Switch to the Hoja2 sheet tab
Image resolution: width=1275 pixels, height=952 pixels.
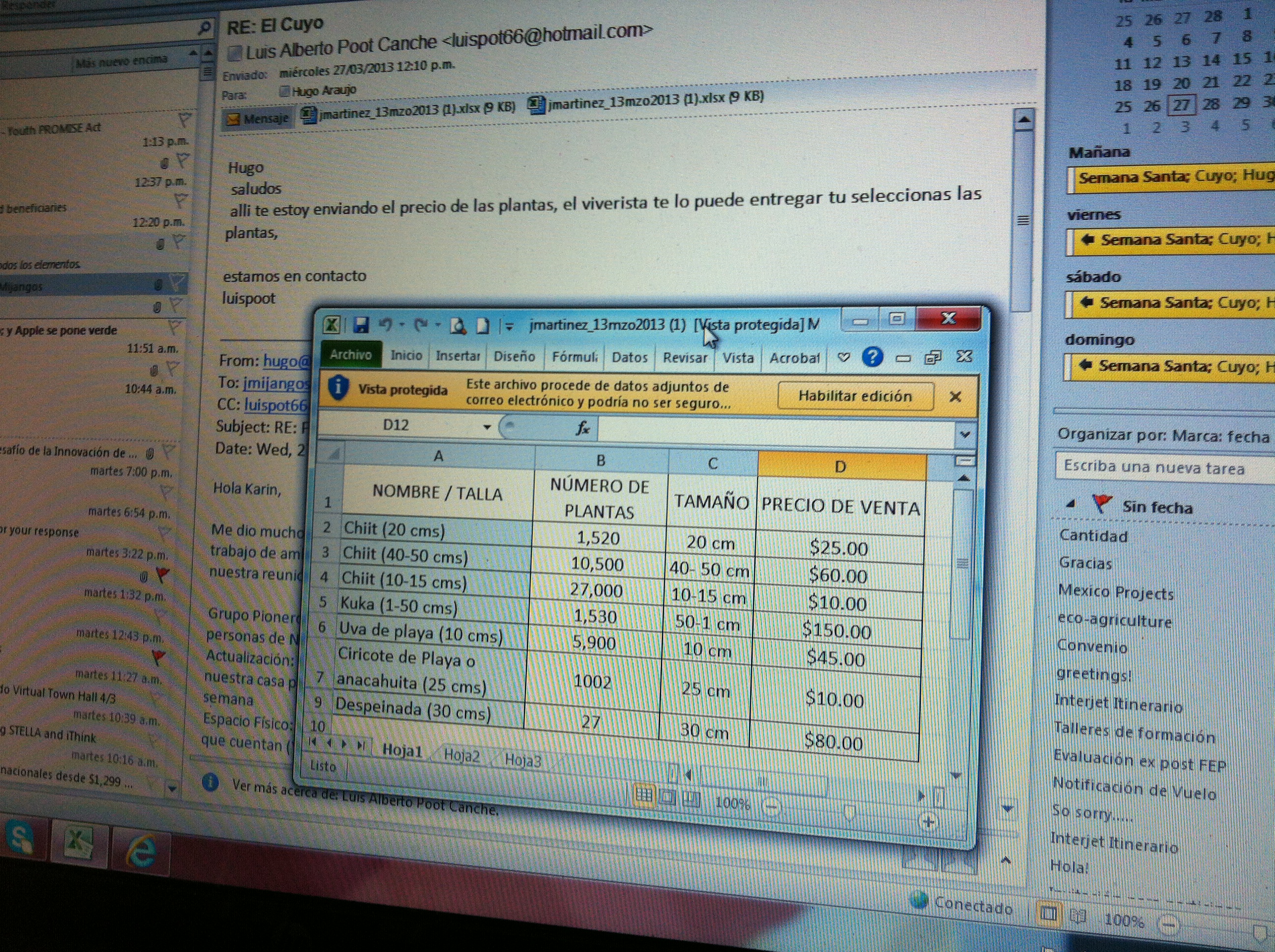point(462,755)
